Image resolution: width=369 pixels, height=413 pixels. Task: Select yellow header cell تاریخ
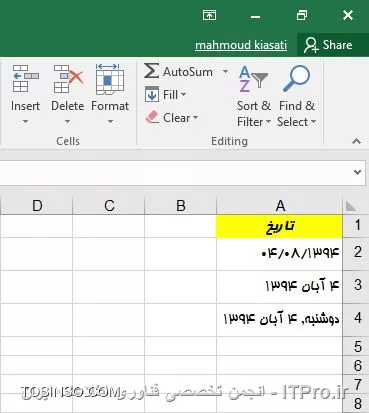point(280,226)
